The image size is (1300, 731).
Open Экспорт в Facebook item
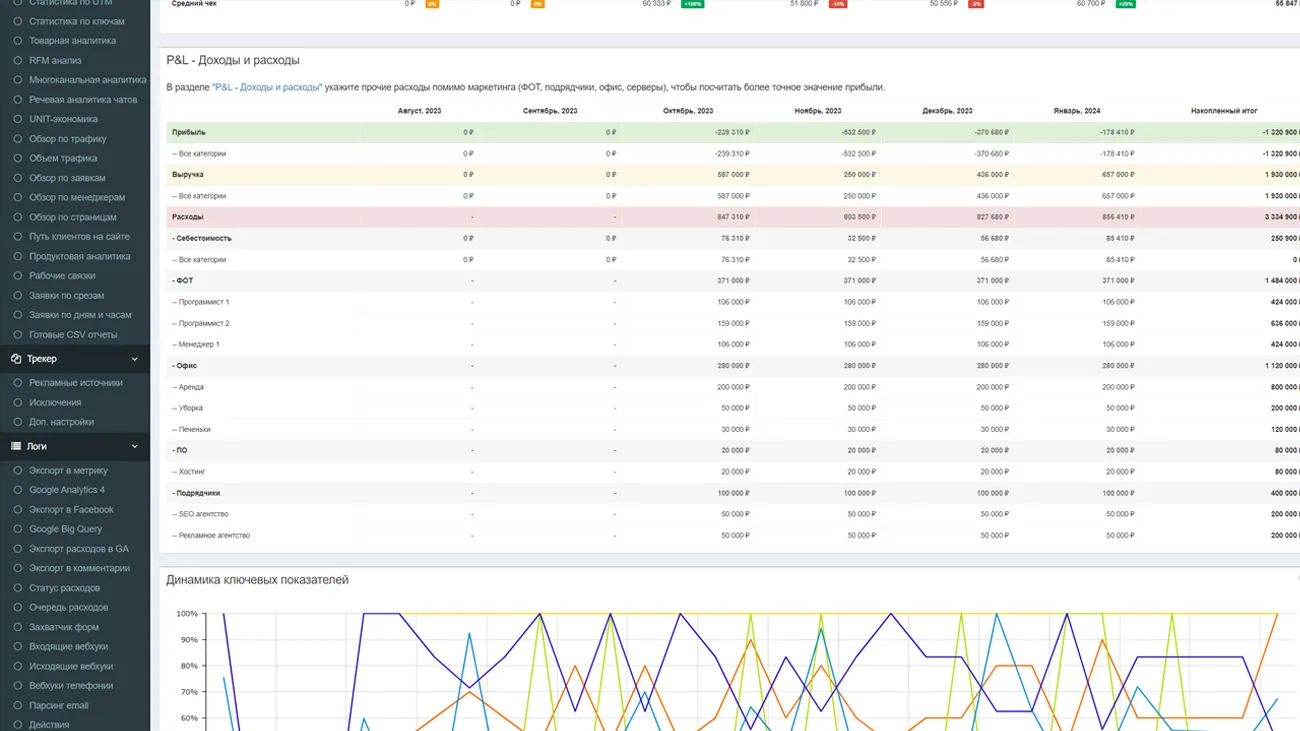coord(71,510)
